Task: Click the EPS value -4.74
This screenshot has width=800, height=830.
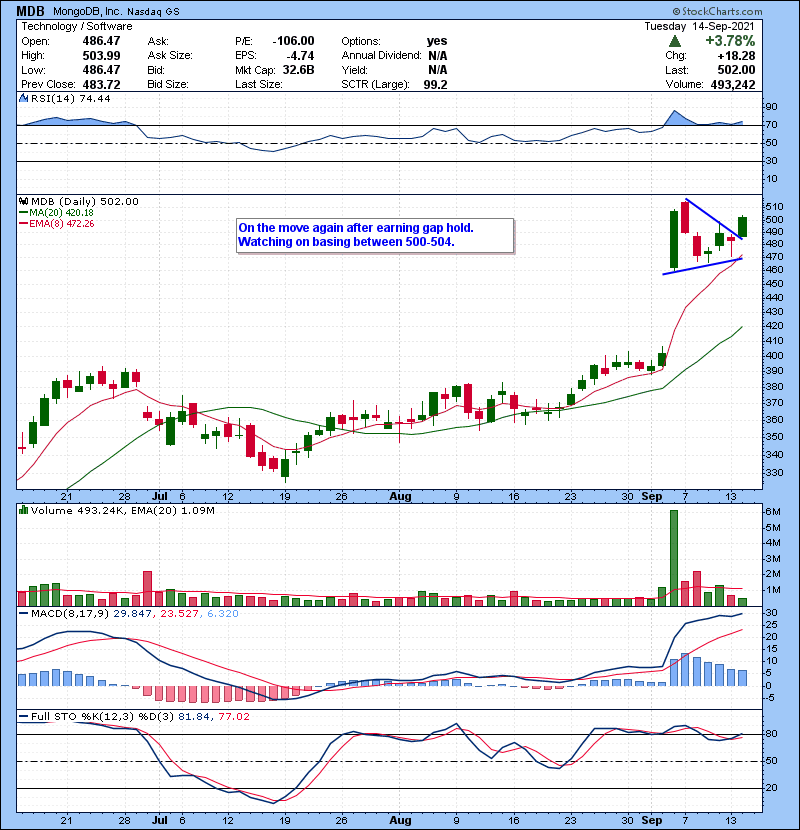Action: point(300,56)
